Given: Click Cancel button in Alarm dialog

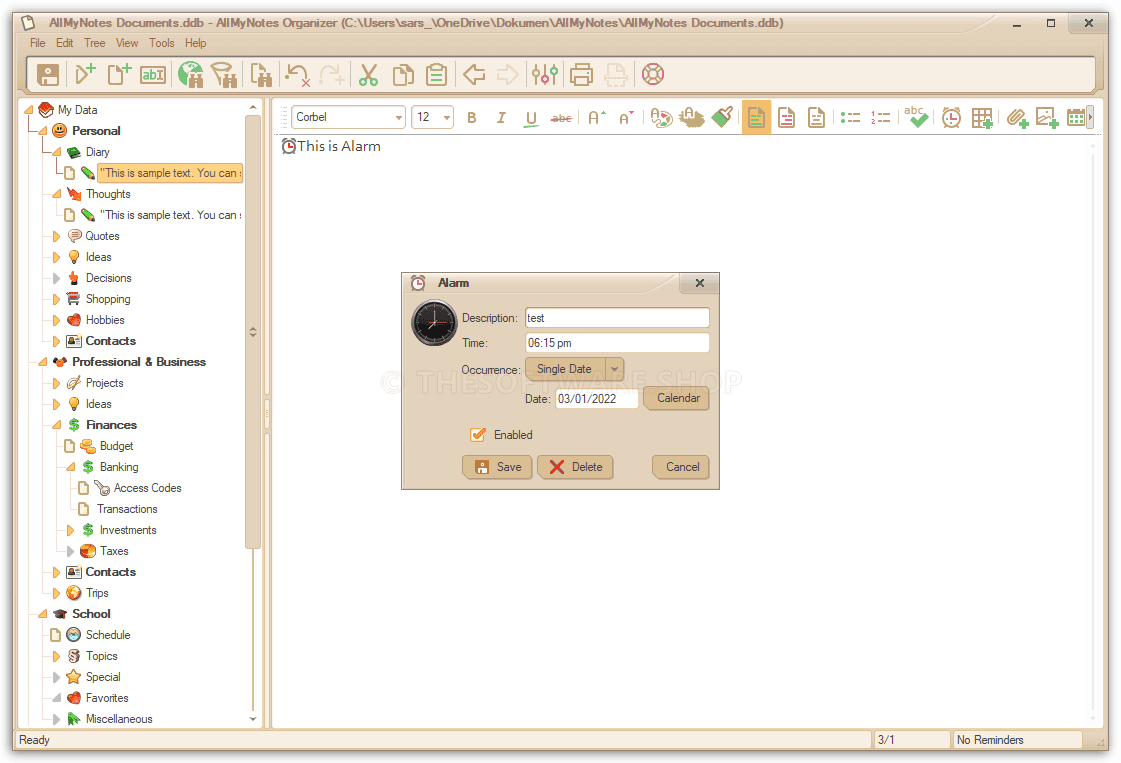Looking at the screenshot, I should pos(681,467).
